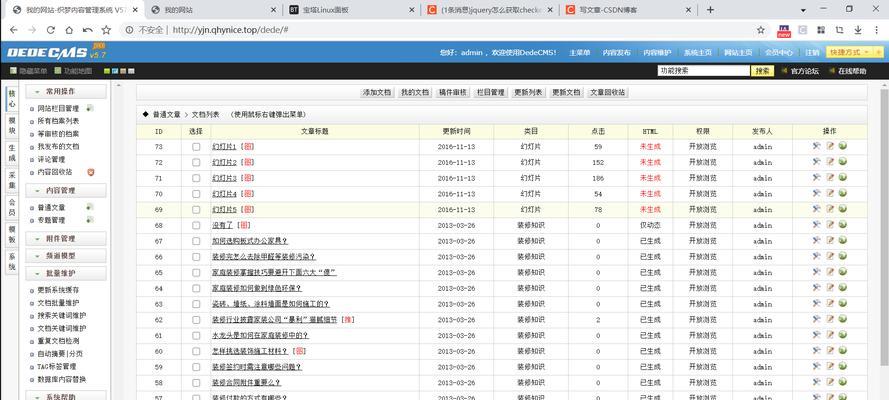Click the browser address bar URL
The image size is (889, 400).
click(230, 30)
